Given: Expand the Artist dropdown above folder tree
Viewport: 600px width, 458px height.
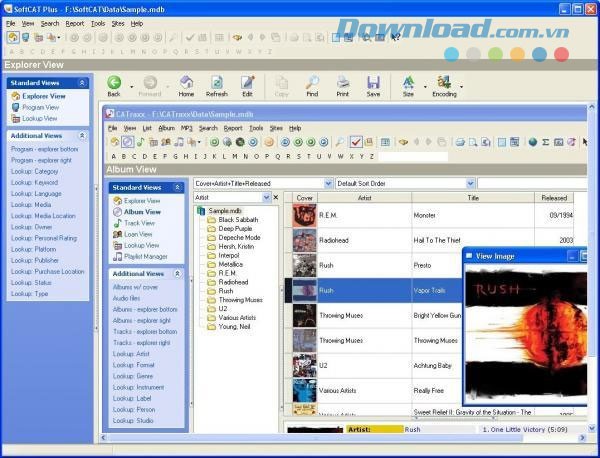Looking at the screenshot, I should 266,198.
